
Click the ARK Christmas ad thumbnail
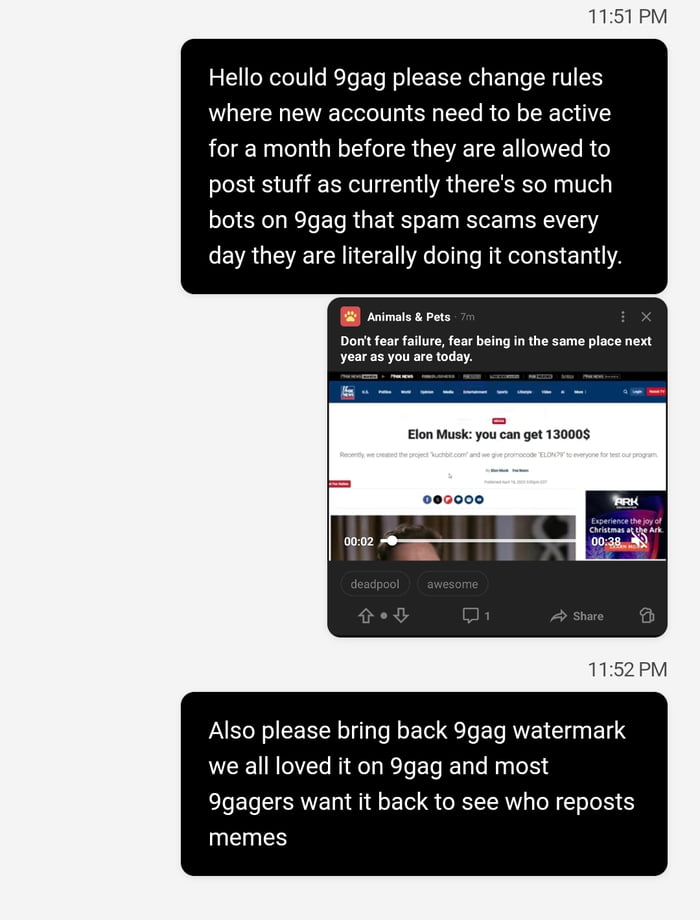625,525
